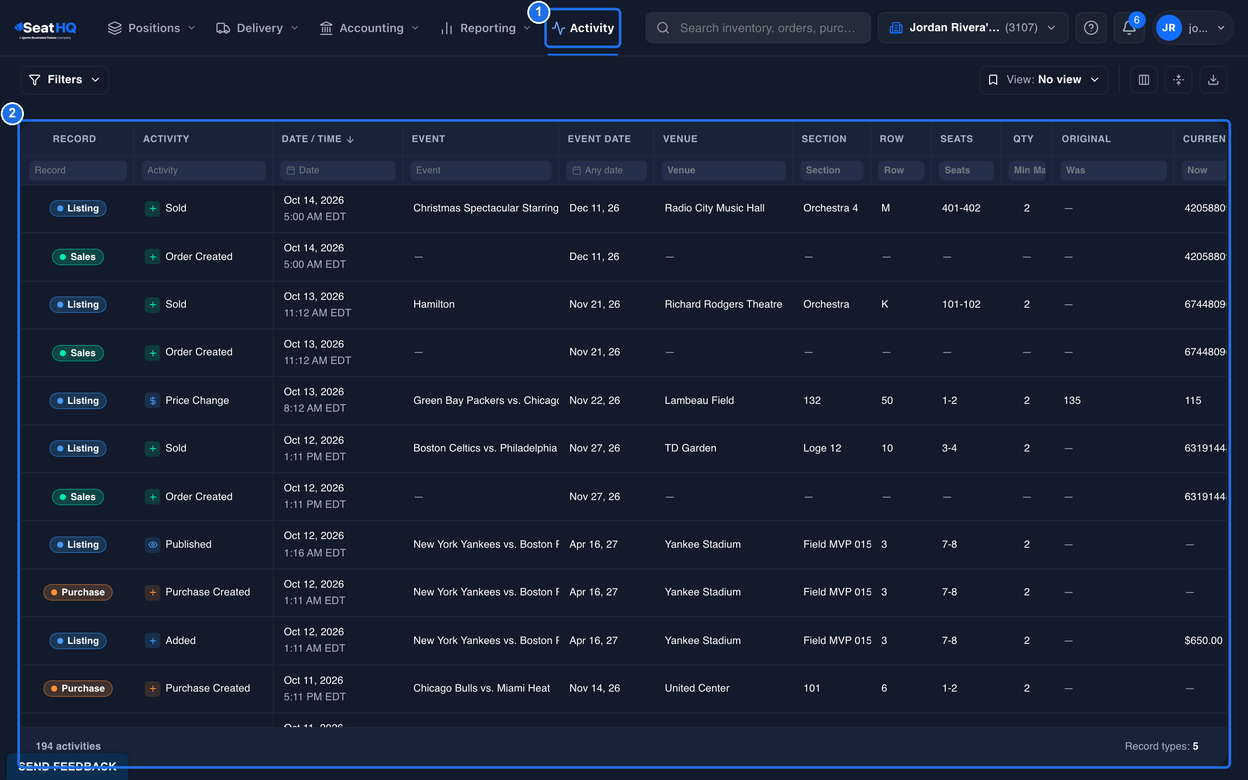The height and width of the screenshot is (780, 1248).
Task: Click the Record column header
Action: pos(75,139)
